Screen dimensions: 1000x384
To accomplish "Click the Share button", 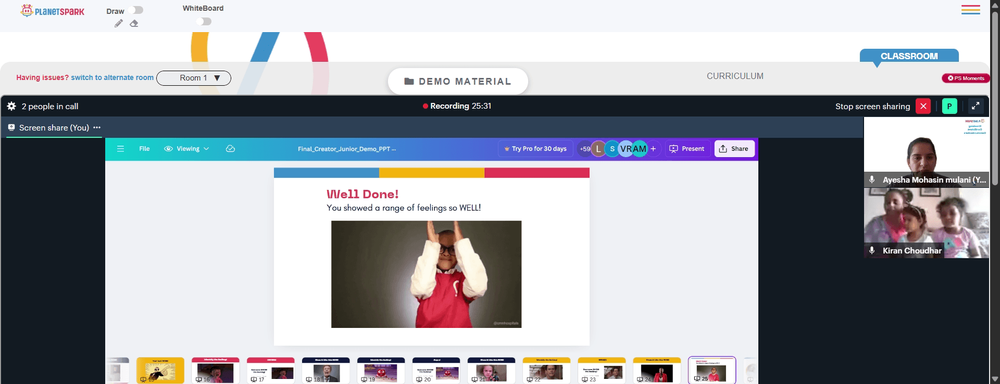I will pyautogui.click(x=734, y=149).
